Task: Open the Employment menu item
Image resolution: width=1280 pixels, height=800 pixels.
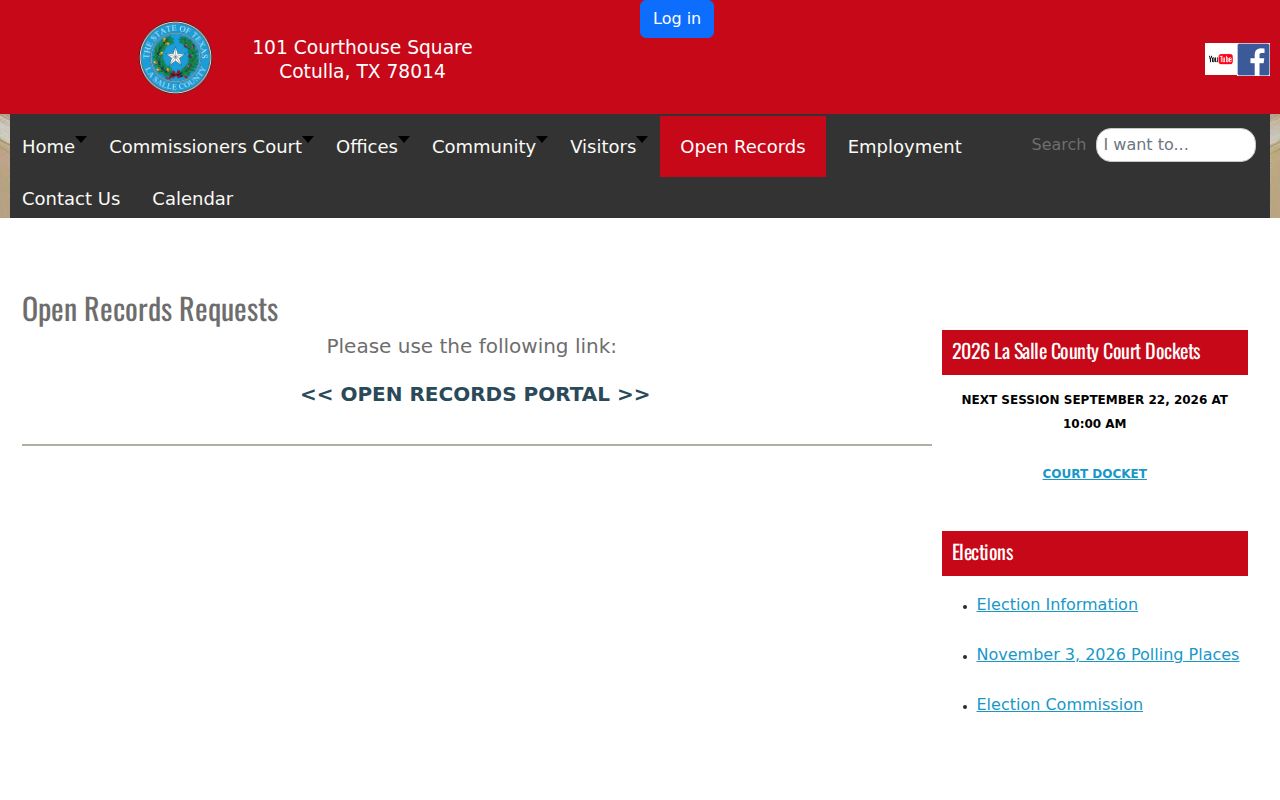Action: (x=905, y=147)
